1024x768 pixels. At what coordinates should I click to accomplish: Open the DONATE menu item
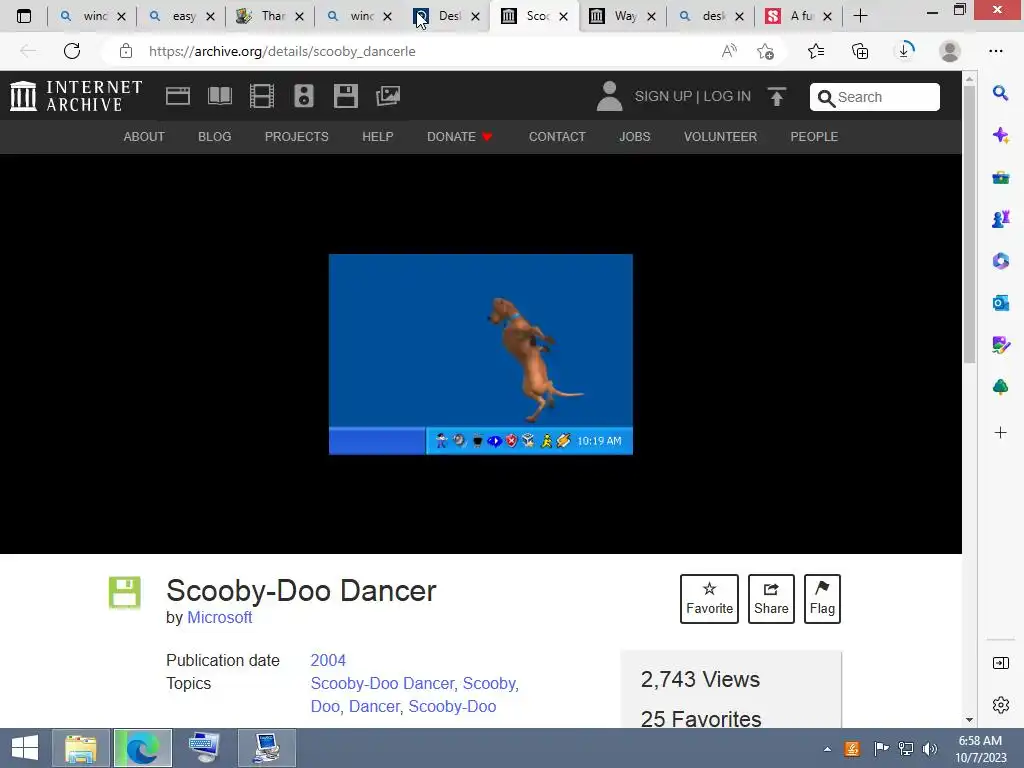point(459,136)
